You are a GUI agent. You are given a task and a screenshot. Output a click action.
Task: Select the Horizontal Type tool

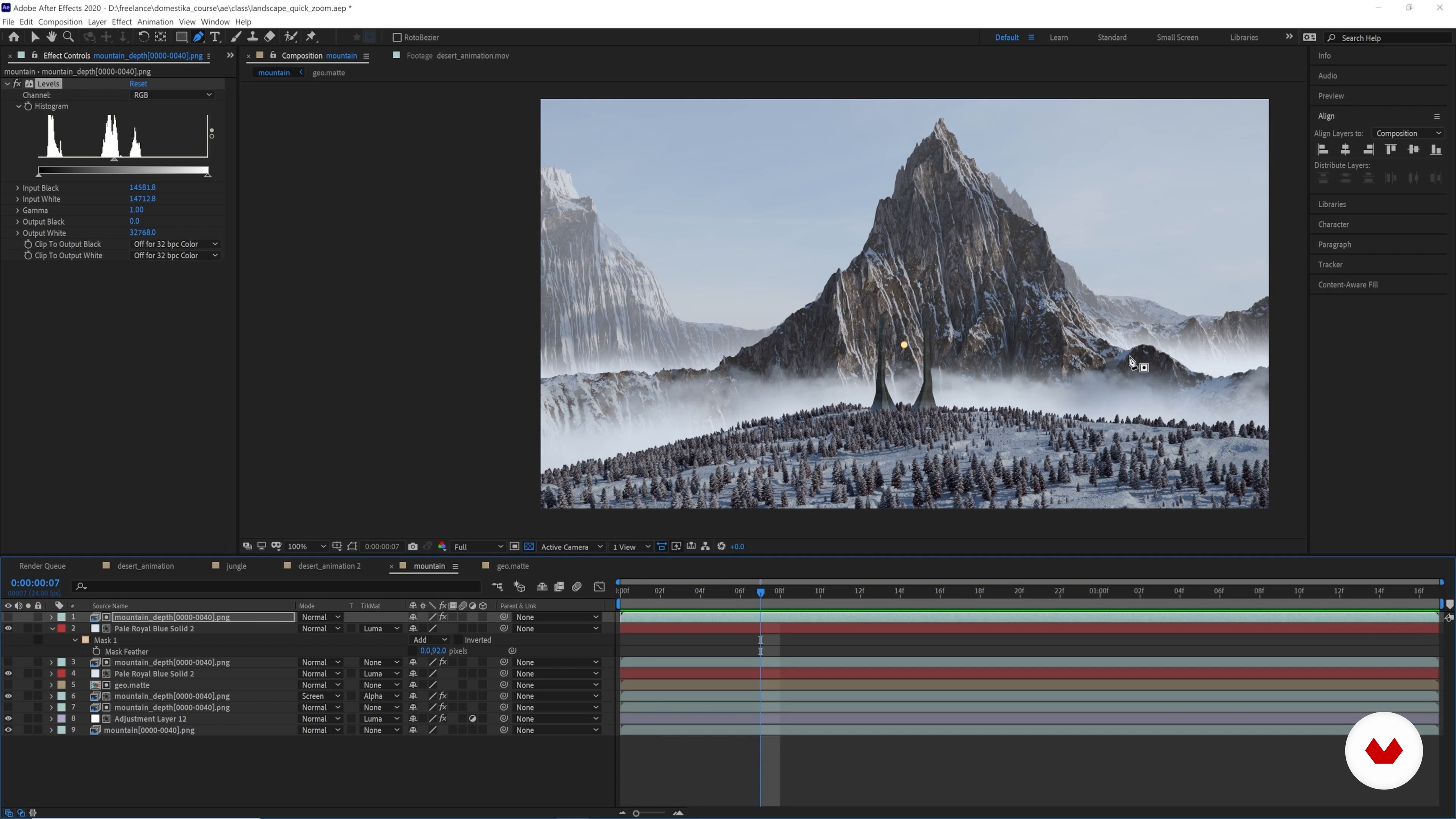coord(215,37)
